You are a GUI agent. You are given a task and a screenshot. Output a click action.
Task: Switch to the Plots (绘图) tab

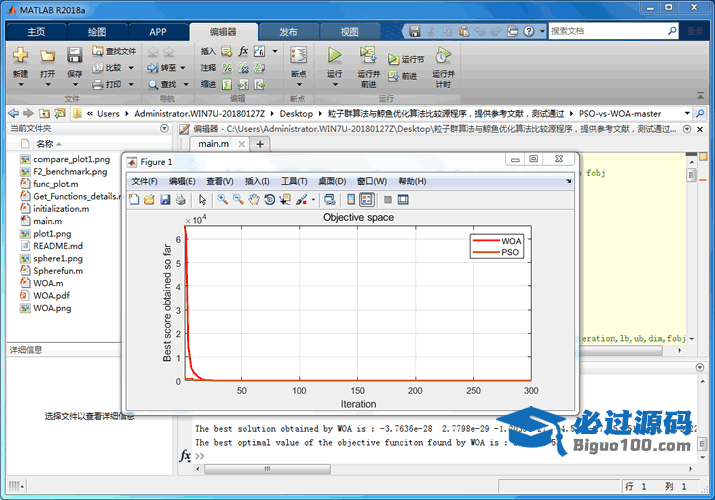[97, 32]
